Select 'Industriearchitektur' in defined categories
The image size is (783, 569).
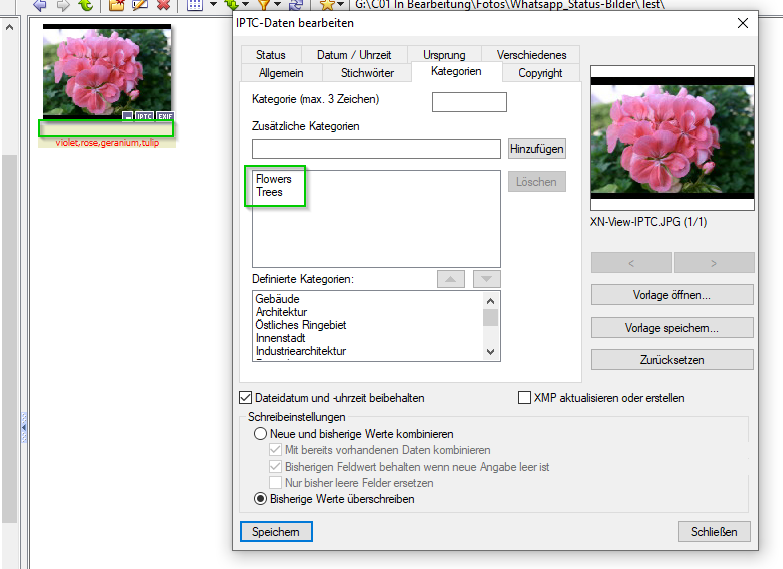coord(301,351)
